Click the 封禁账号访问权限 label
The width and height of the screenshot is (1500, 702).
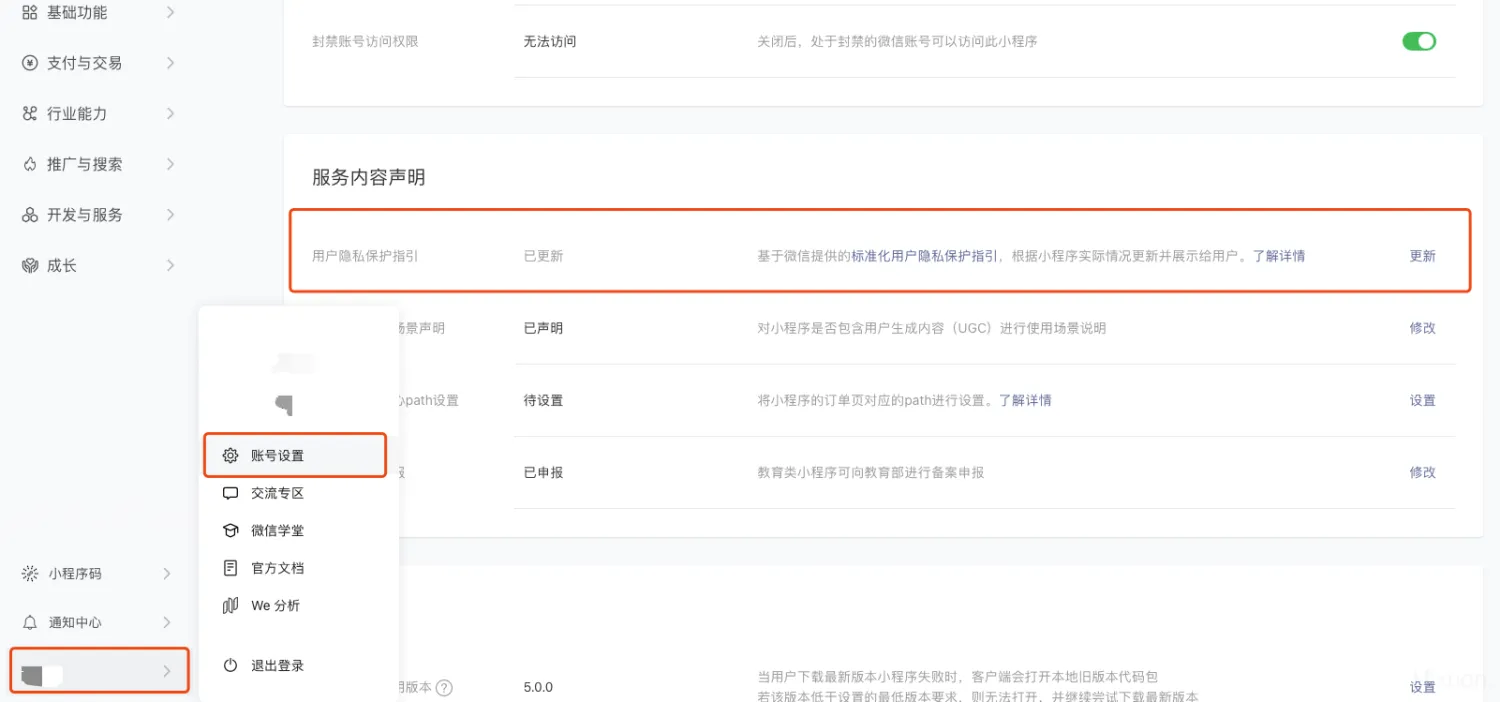tap(365, 41)
